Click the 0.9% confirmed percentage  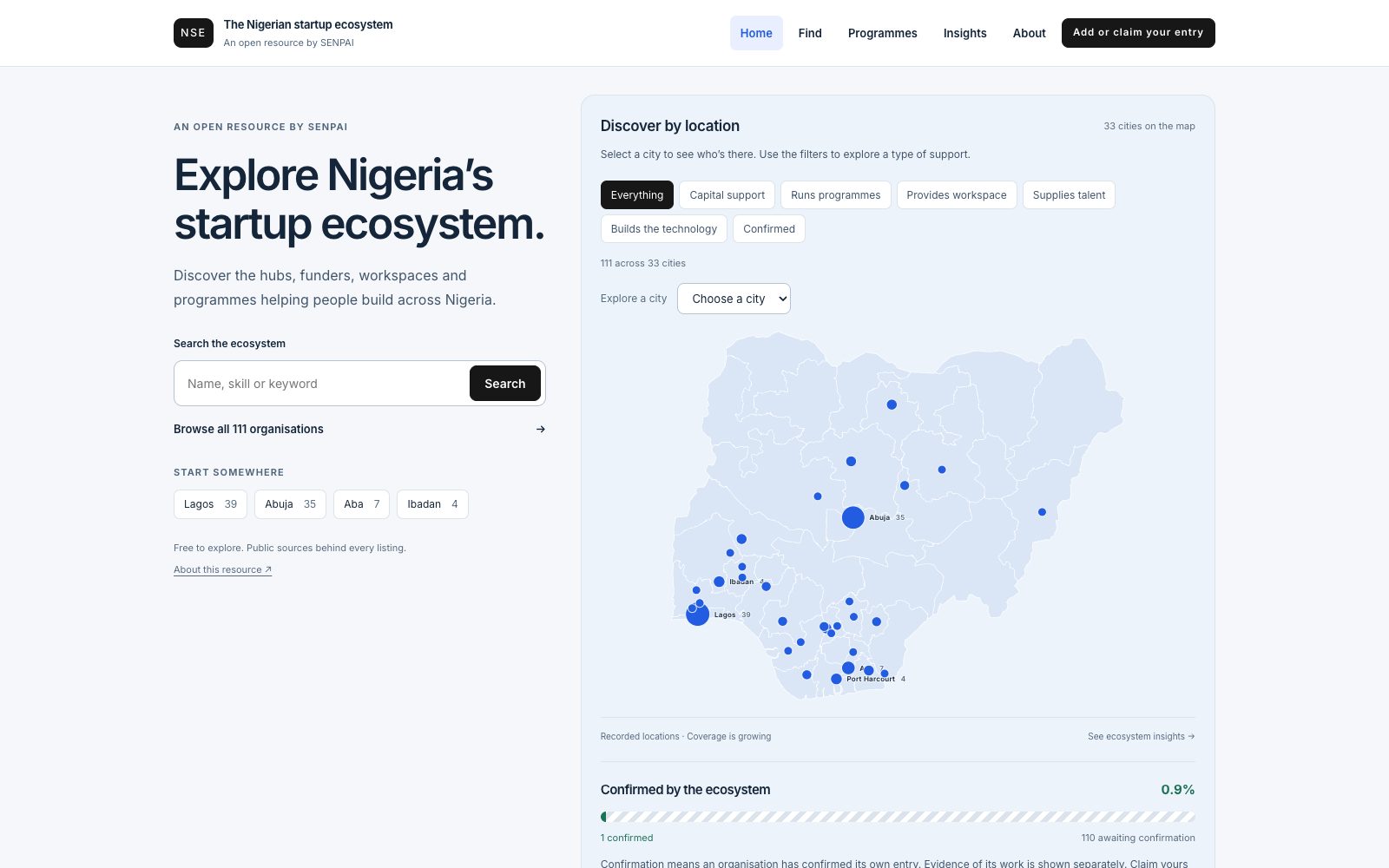(1178, 790)
